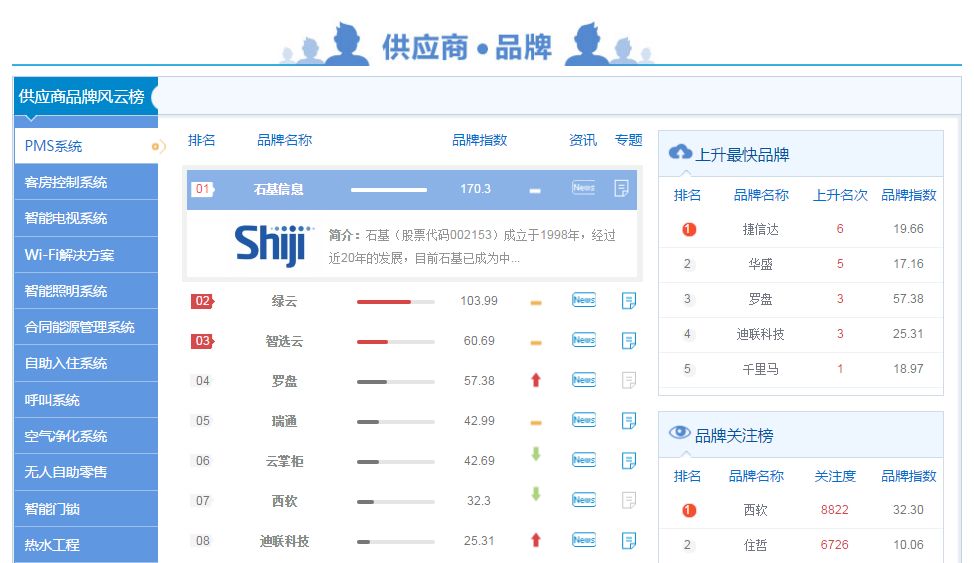Viewport: 974px width, 563px height.
Task: Open News icon in 迪联科技 row
Action: pos(584,540)
